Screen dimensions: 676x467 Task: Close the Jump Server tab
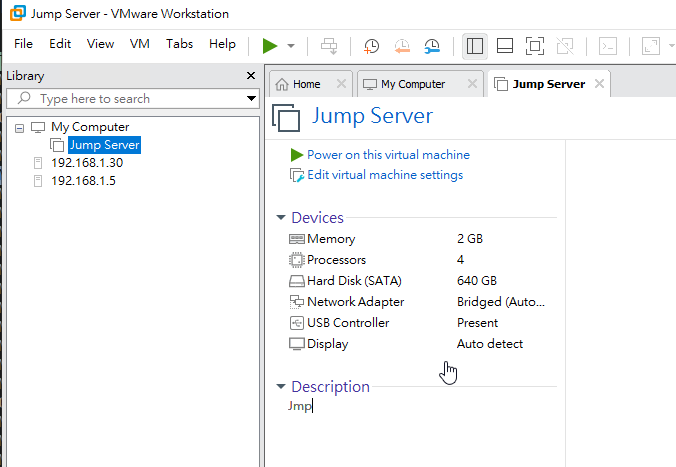[599, 84]
